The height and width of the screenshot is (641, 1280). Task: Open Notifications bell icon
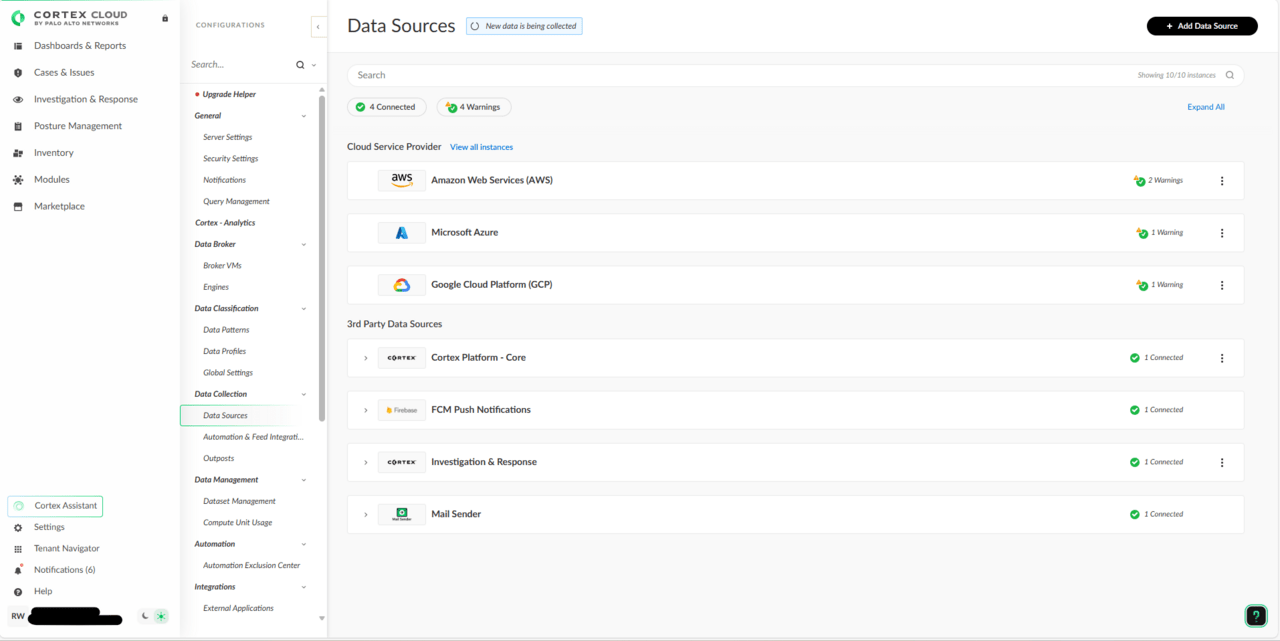click(x=18, y=570)
